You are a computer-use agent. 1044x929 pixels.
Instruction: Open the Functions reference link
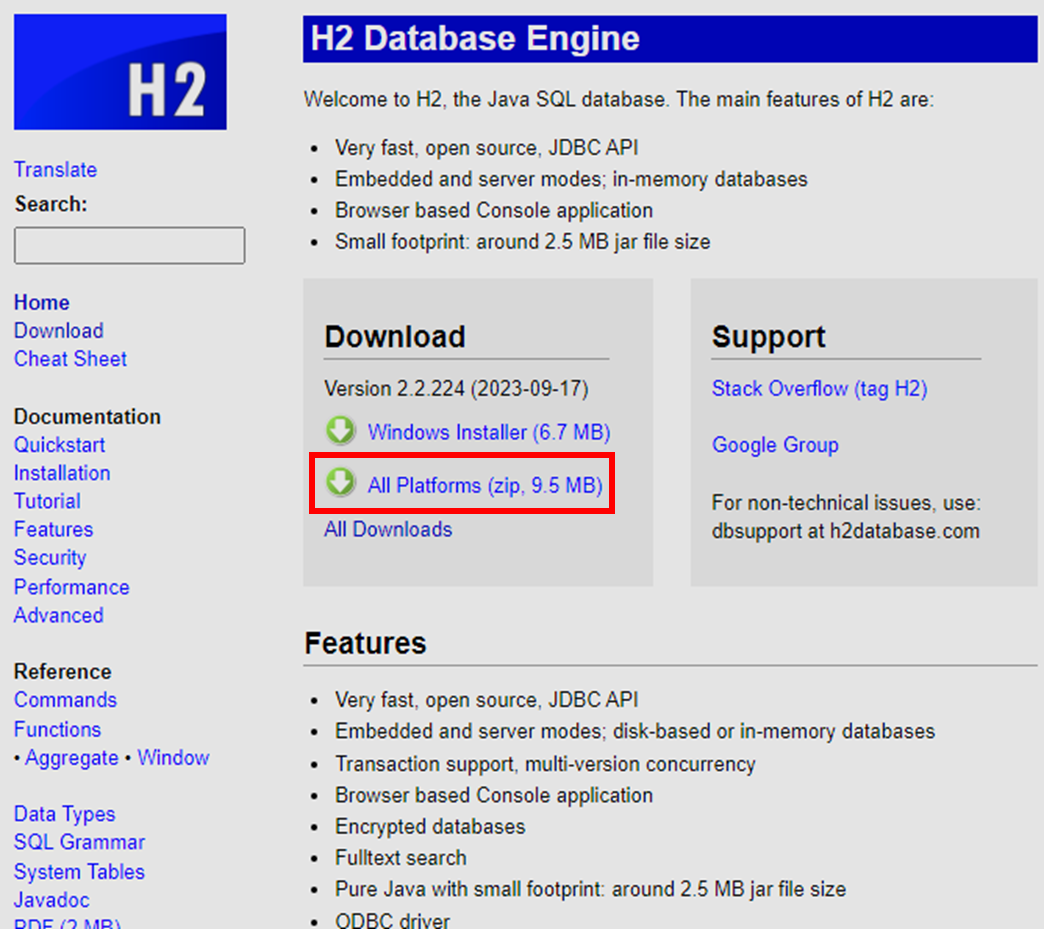pos(57,729)
